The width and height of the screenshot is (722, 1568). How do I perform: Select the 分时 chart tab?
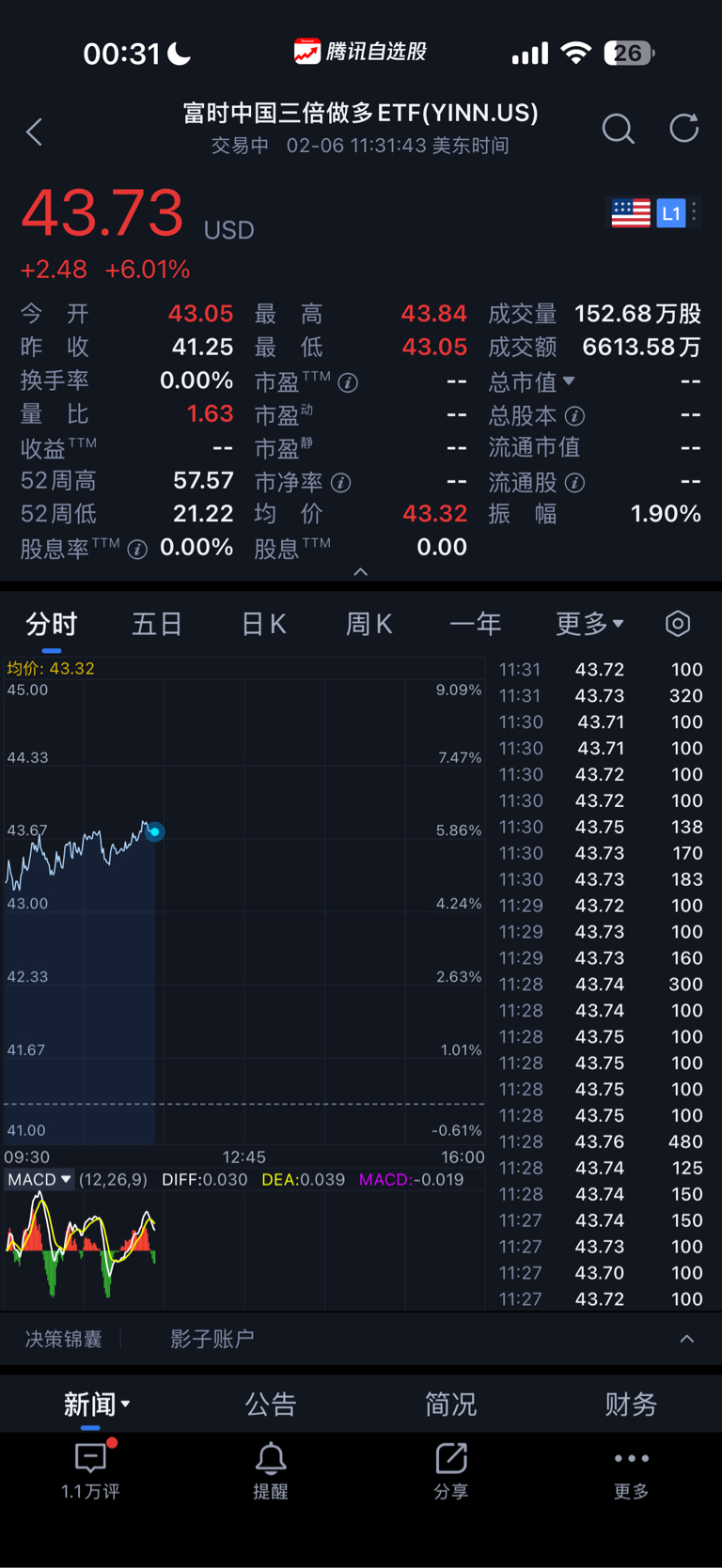tap(52, 624)
